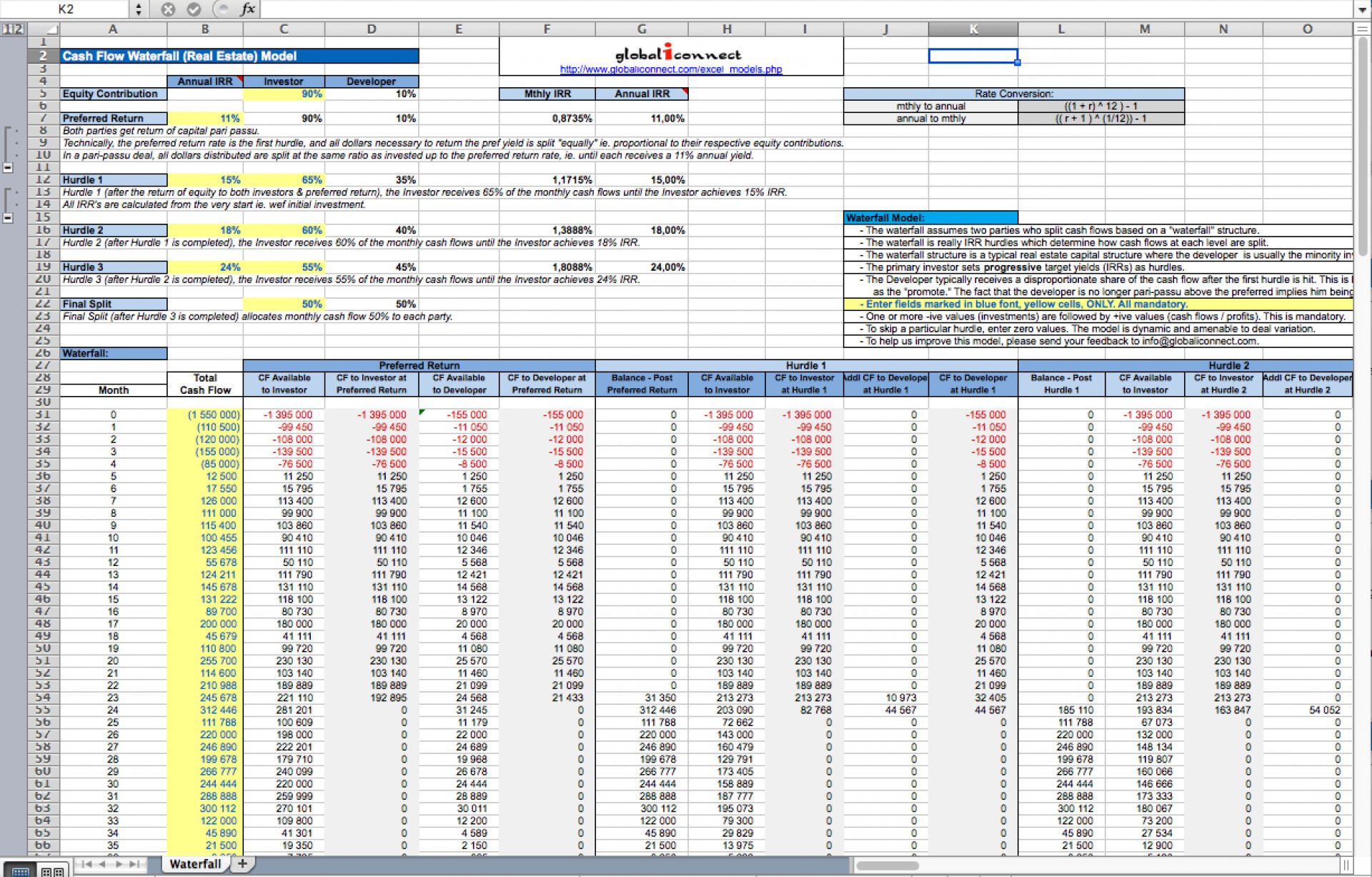Click the red comment indicator on Annual IRR header in column B

(x=239, y=79)
